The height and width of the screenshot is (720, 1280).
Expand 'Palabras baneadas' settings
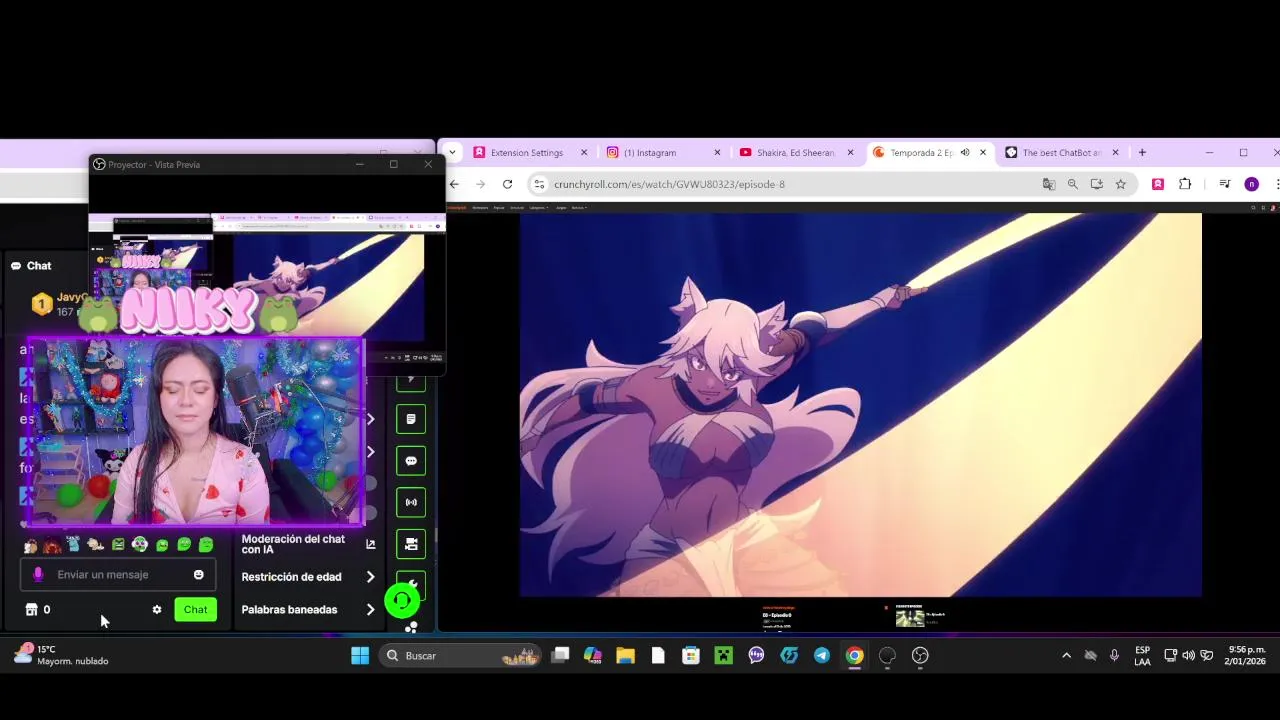click(309, 610)
